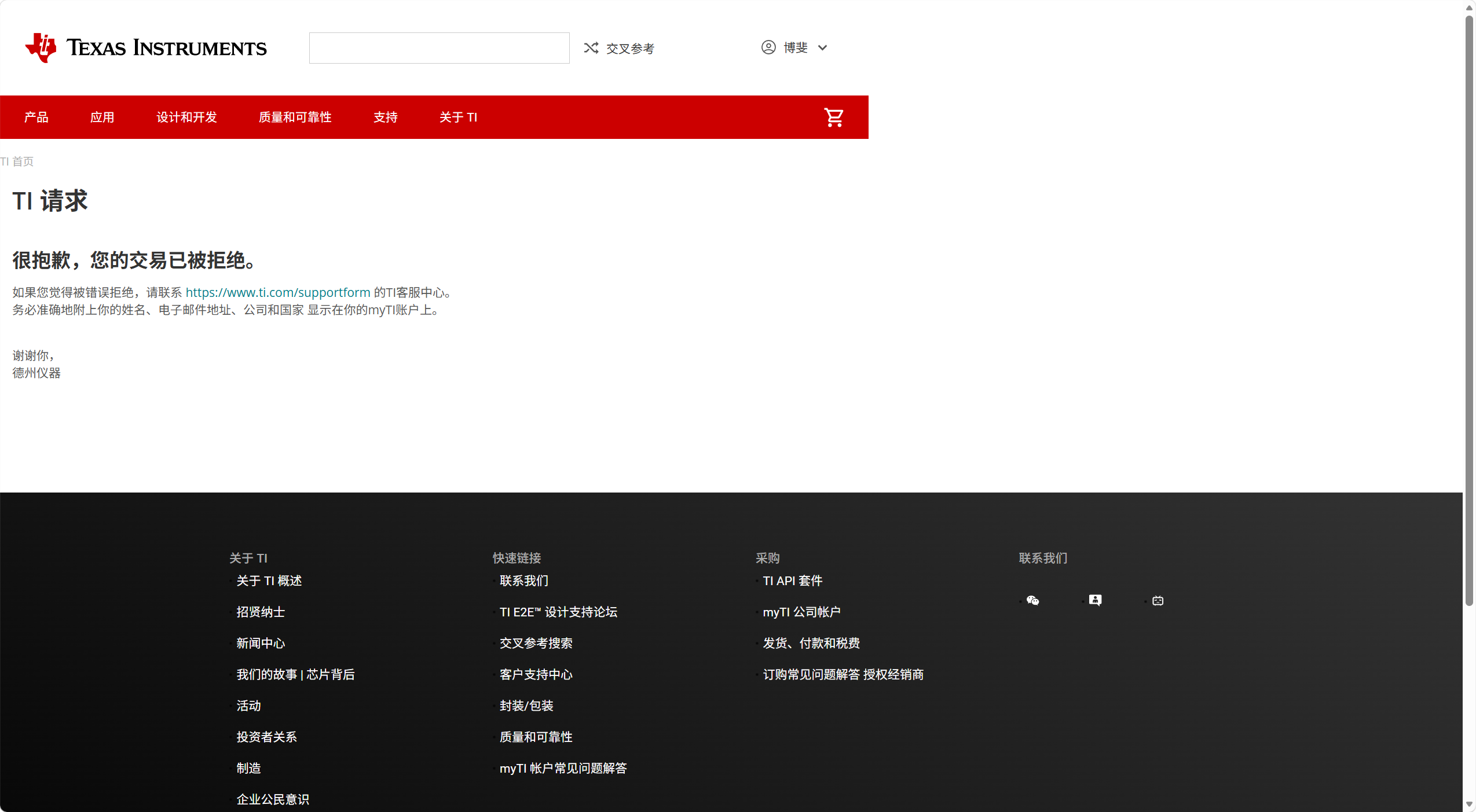
Task: Open 活动 footer link
Action: tap(248, 706)
